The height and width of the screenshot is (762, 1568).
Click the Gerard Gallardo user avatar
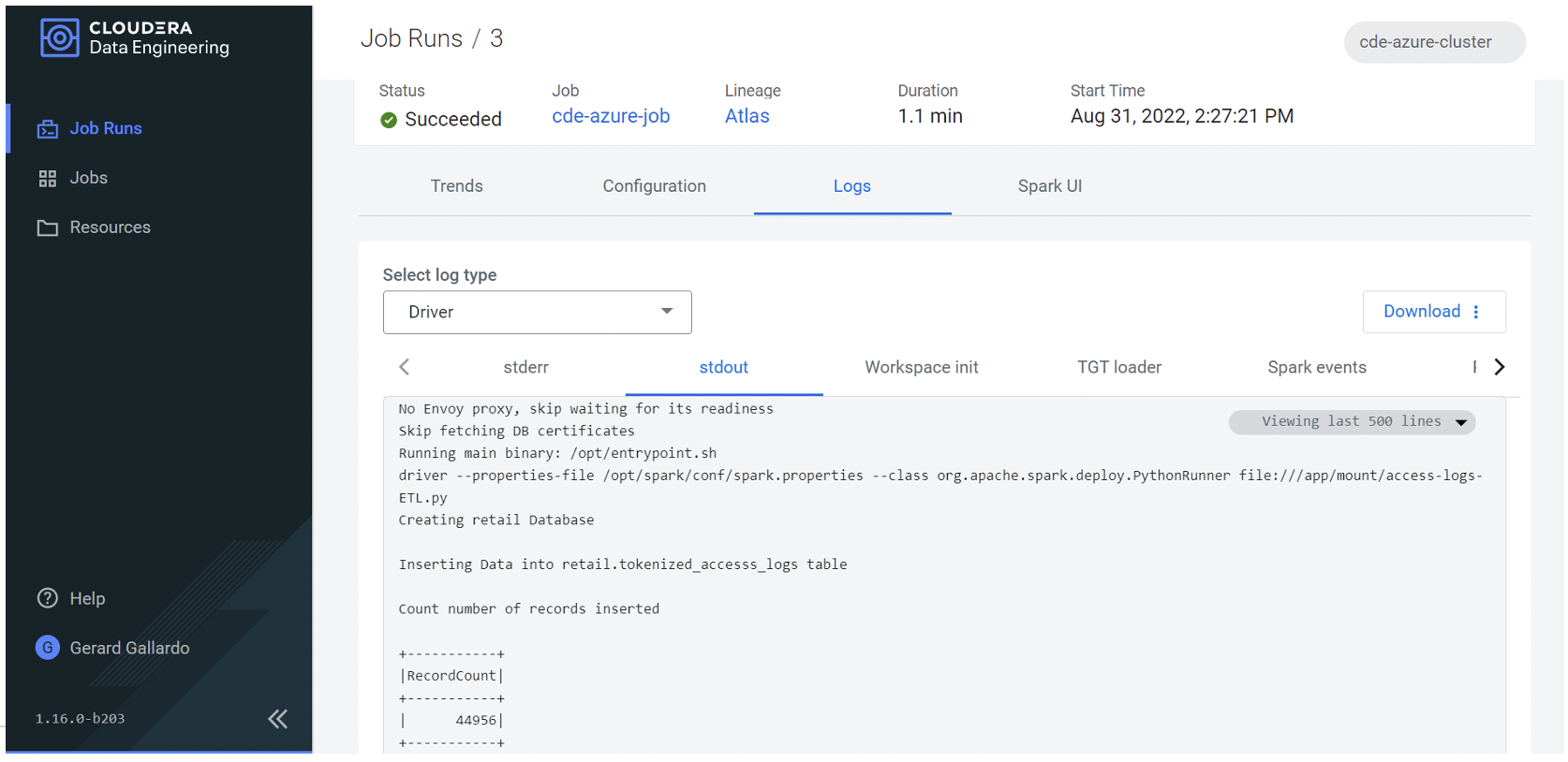[48, 648]
